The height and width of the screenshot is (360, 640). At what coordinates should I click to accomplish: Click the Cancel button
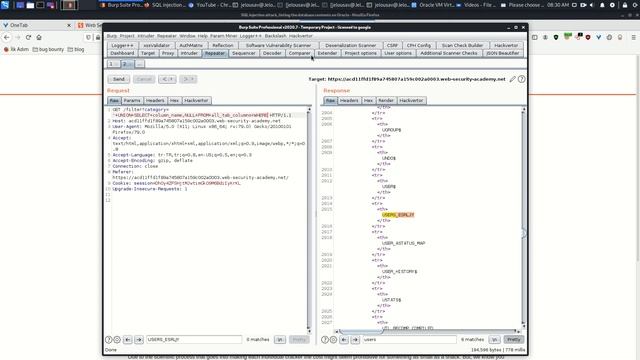(144, 79)
